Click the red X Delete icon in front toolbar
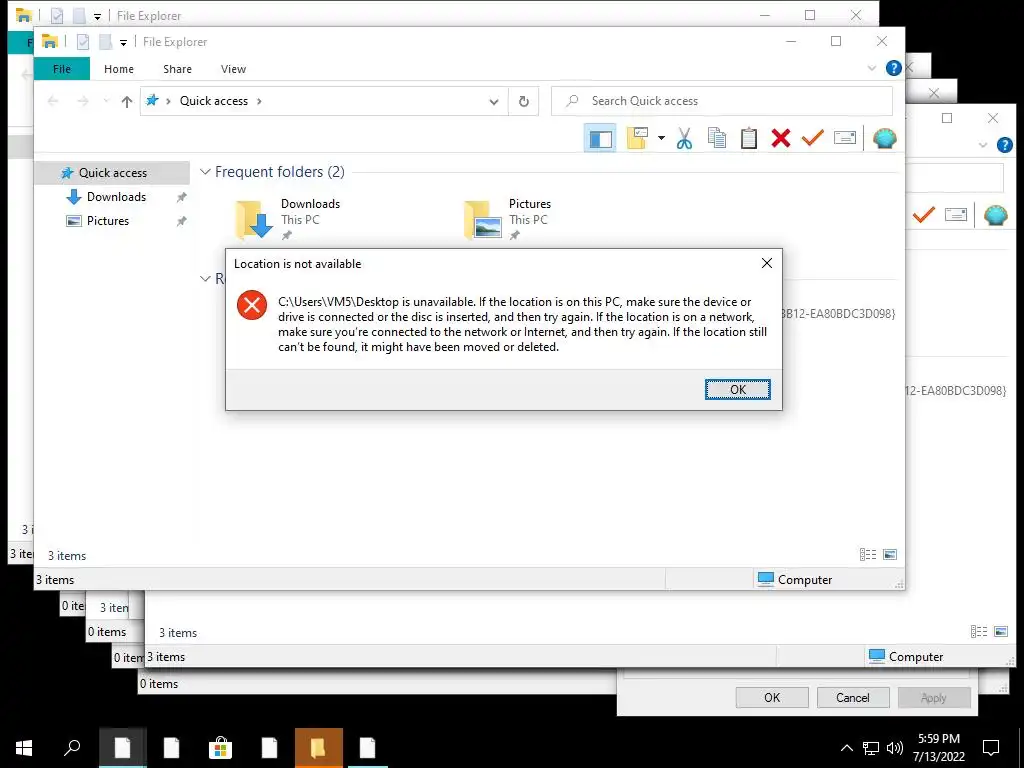 [x=780, y=138]
